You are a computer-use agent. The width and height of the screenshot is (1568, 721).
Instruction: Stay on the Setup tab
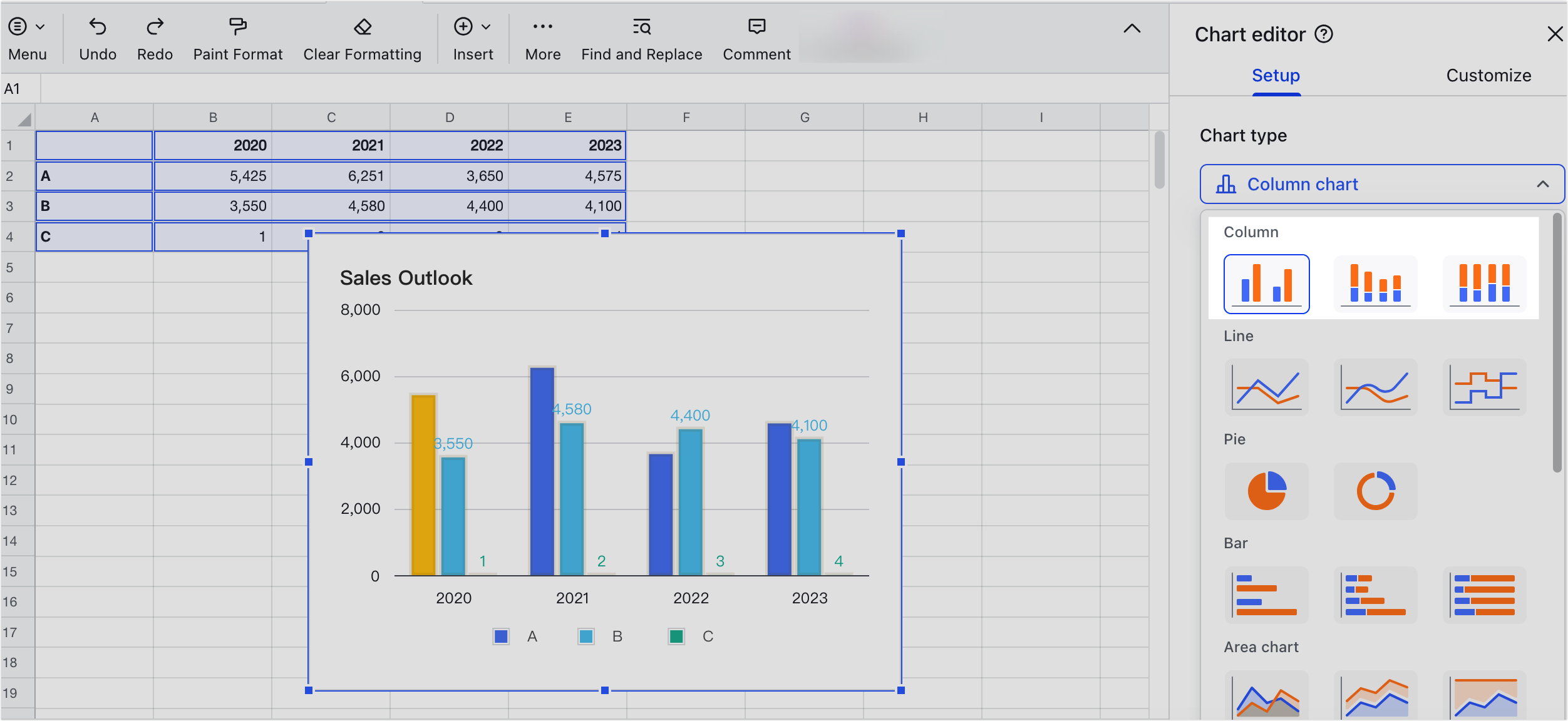click(1276, 75)
